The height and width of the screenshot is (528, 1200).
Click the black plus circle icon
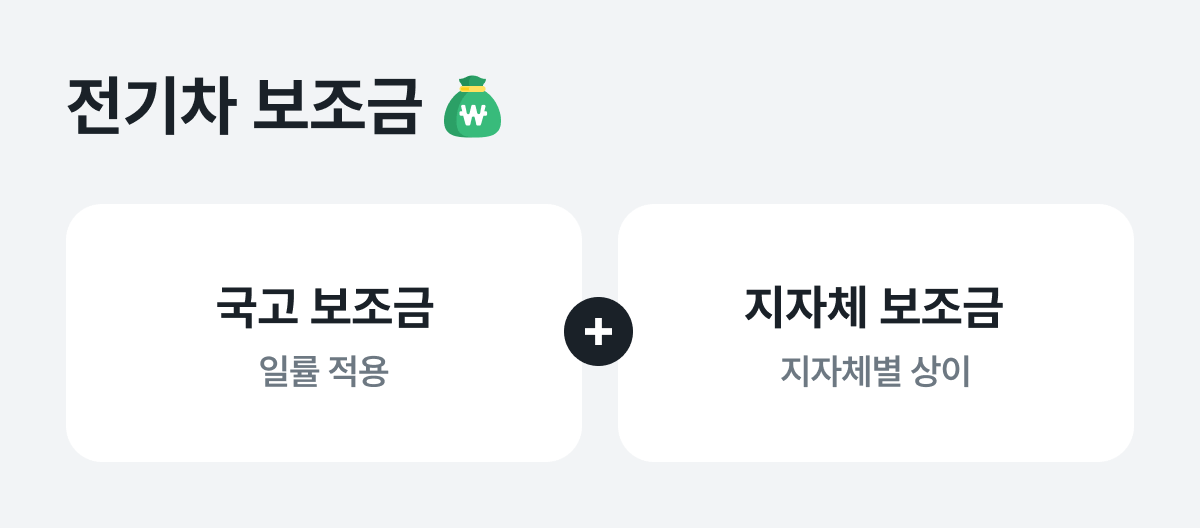pos(598,331)
